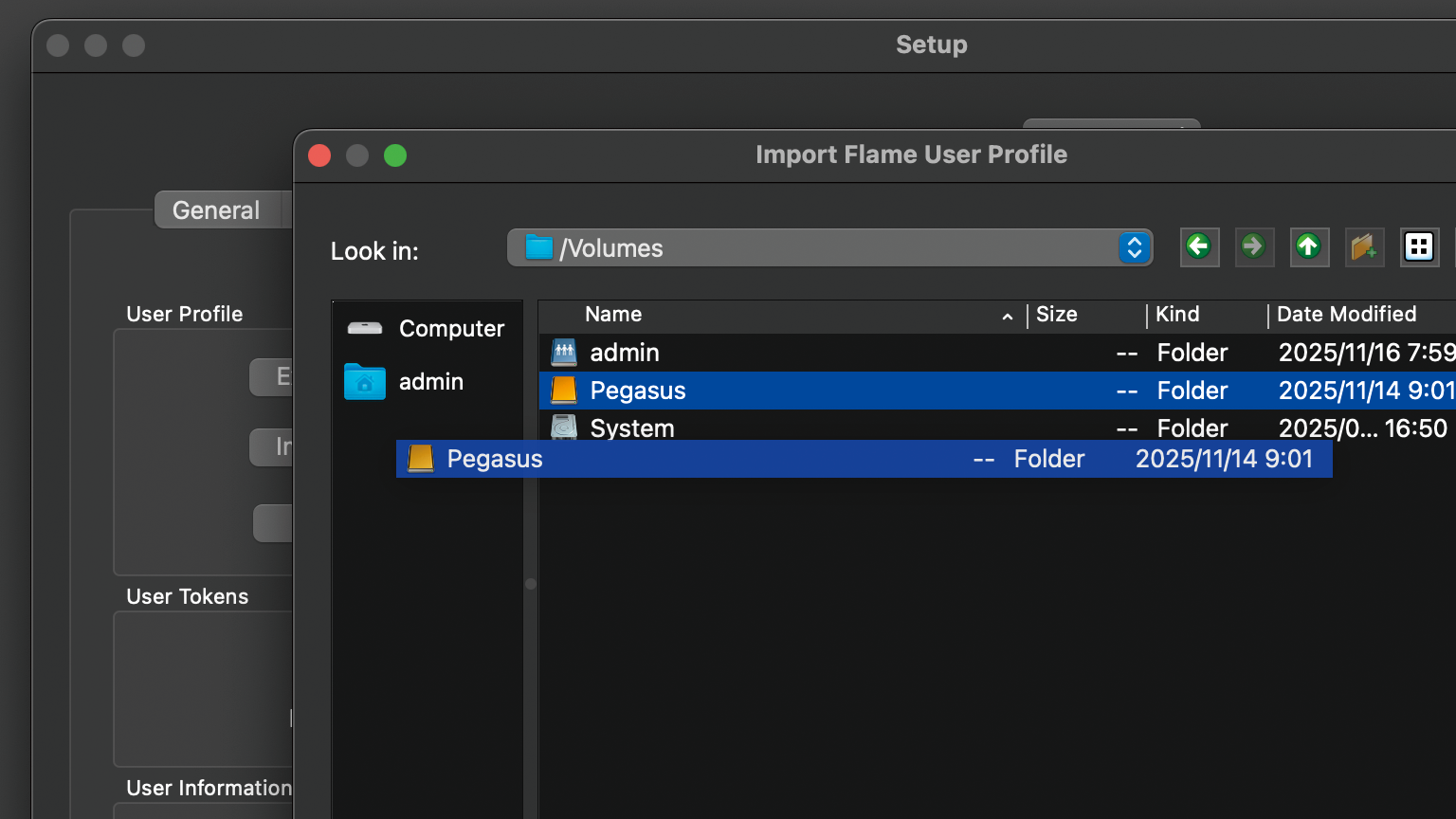This screenshot has width=1456, height=819.
Task: Open the Look in path dropdown
Action: 815,248
